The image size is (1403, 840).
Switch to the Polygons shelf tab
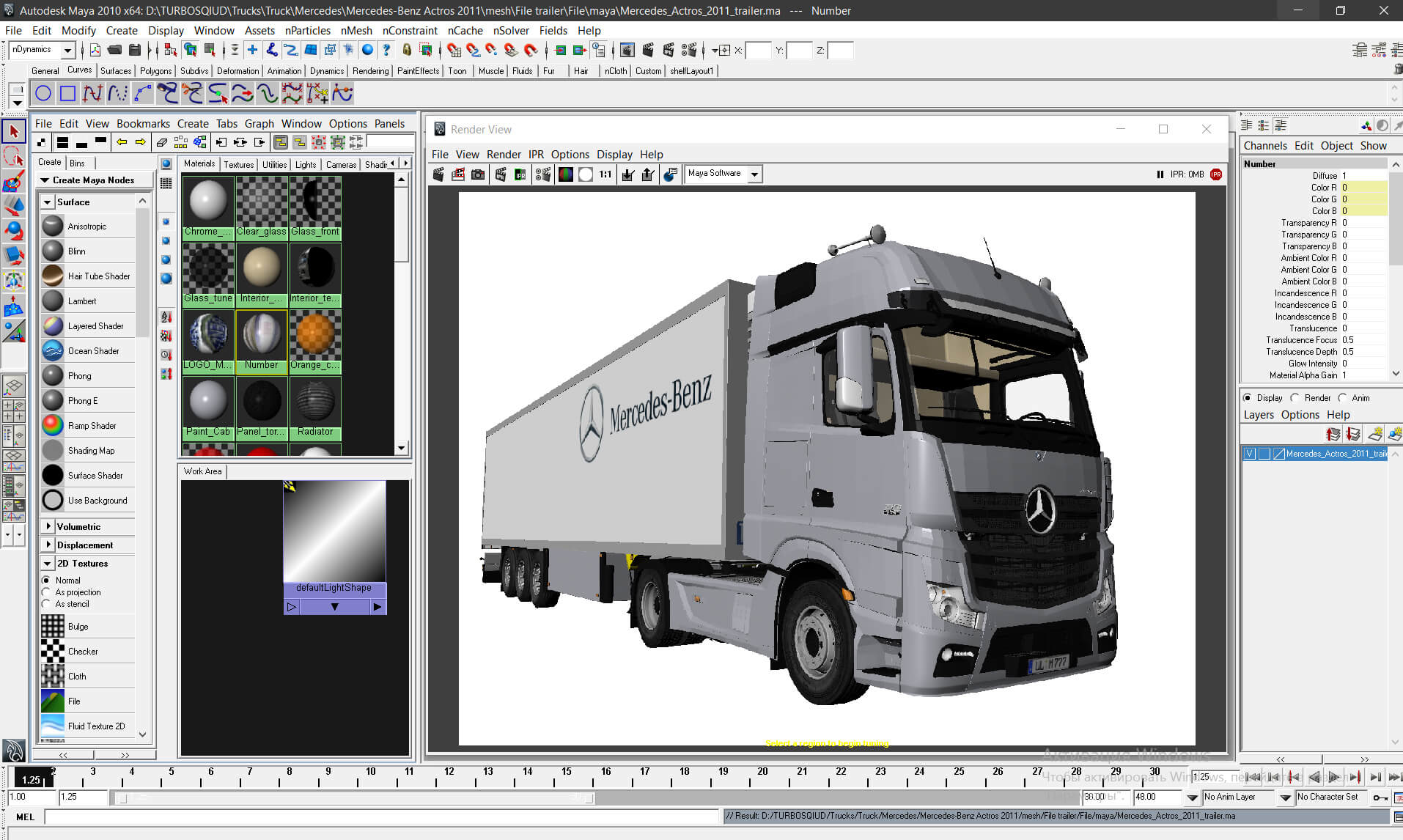pos(155,70)
